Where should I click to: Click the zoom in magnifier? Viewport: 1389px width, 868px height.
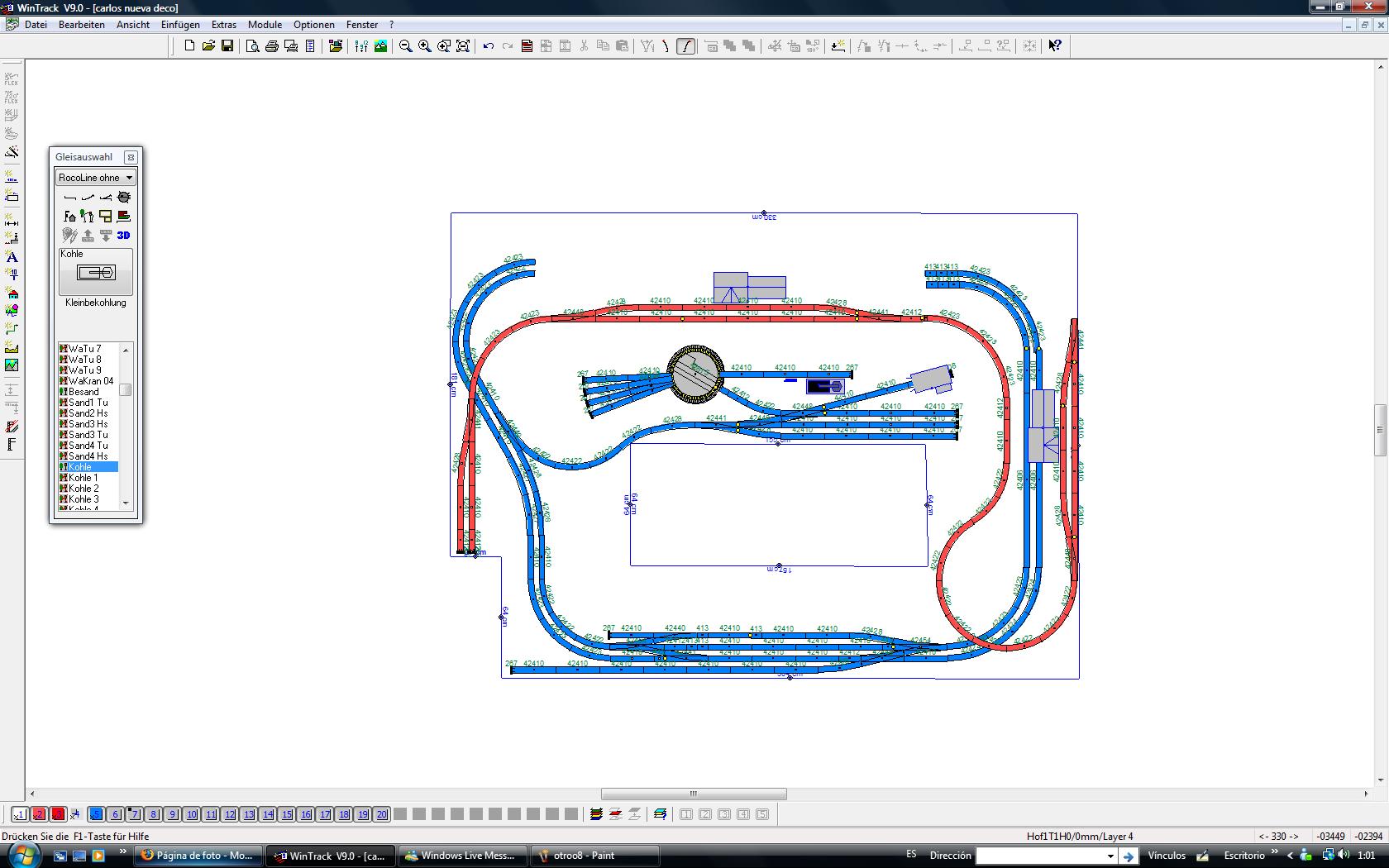(425, 46)
